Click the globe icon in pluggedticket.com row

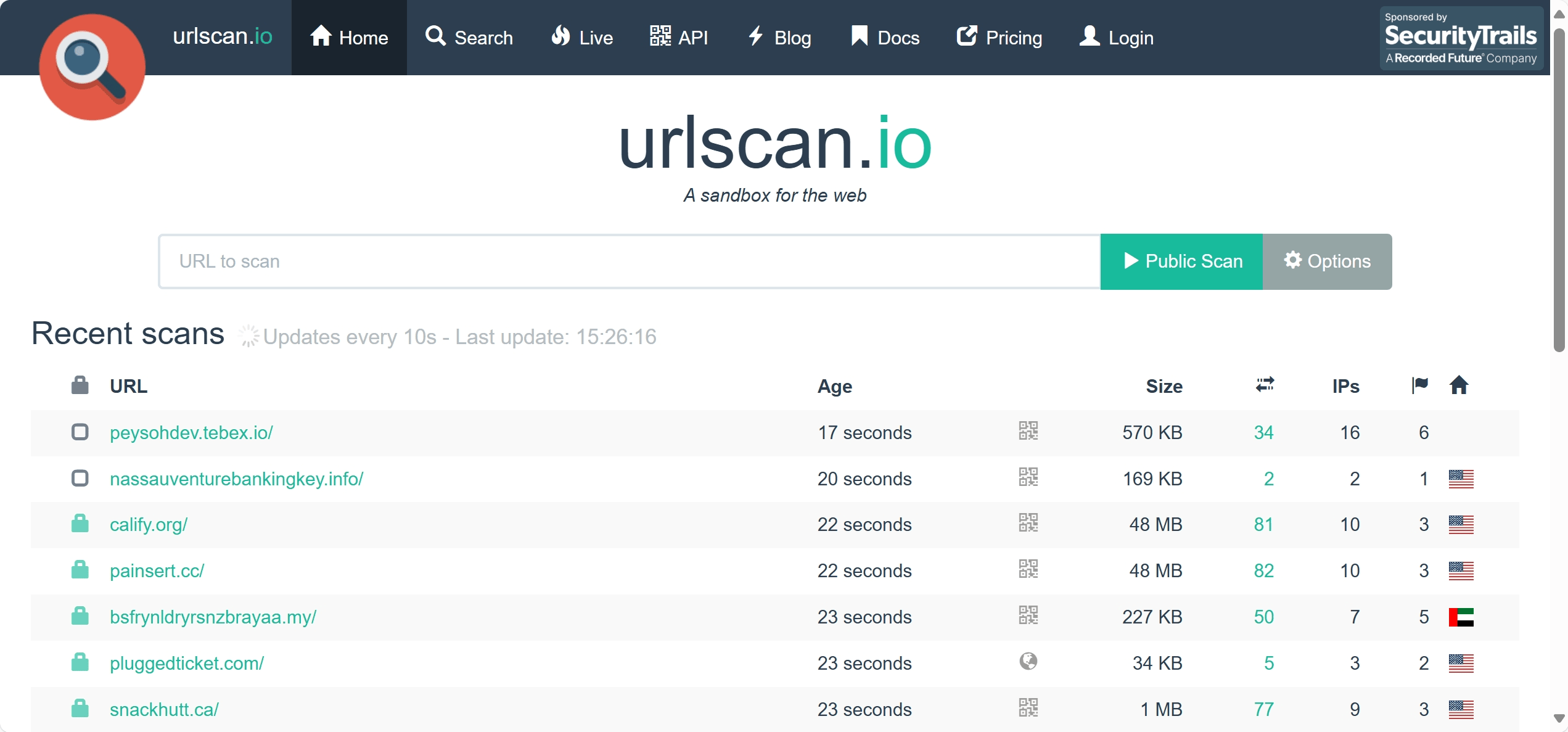pyautogui.click(x=1028, y=661)
